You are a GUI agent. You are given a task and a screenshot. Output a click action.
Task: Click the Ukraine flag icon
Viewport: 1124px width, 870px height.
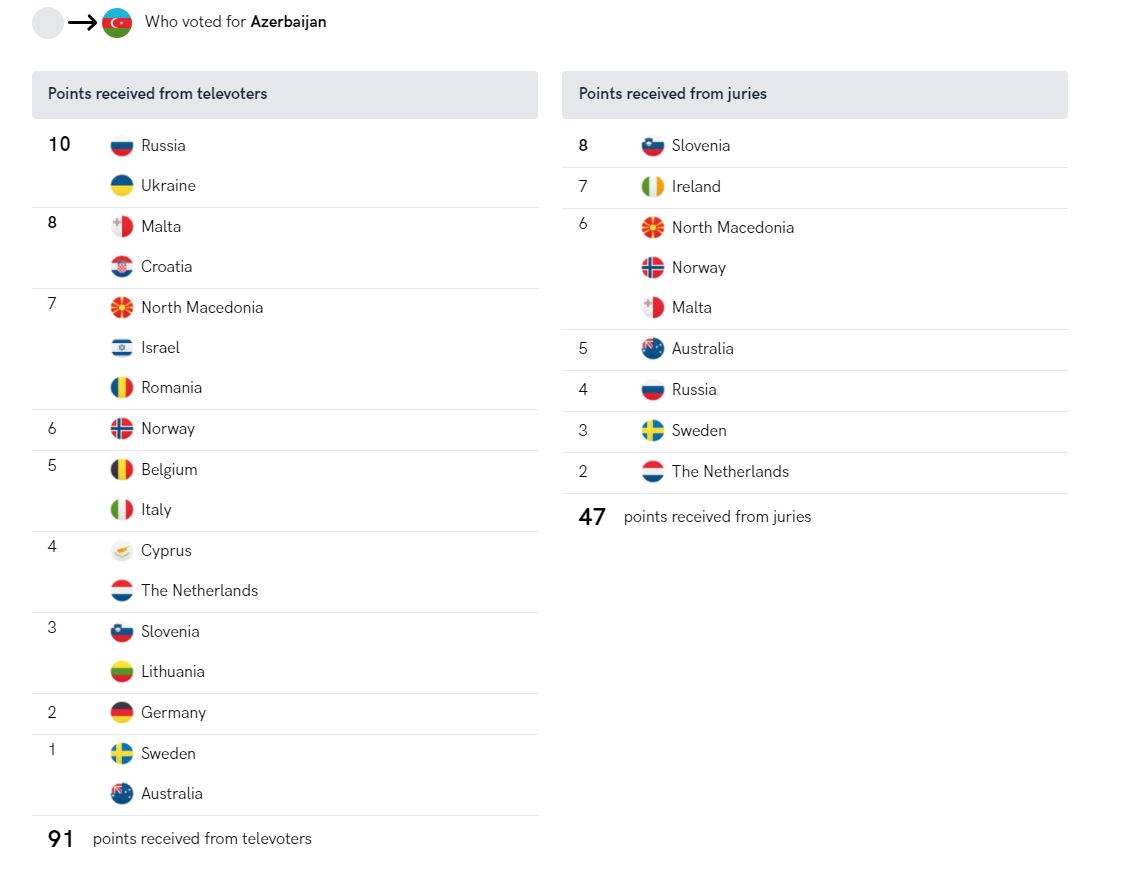pyautogui.click(x=122, y=186)
